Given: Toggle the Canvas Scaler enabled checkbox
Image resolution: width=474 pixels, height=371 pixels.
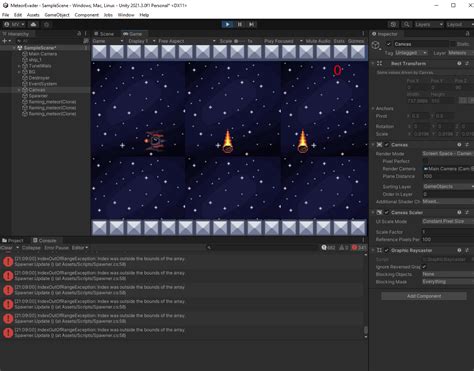Looking at the screenshot, I should tap(387, 212).
